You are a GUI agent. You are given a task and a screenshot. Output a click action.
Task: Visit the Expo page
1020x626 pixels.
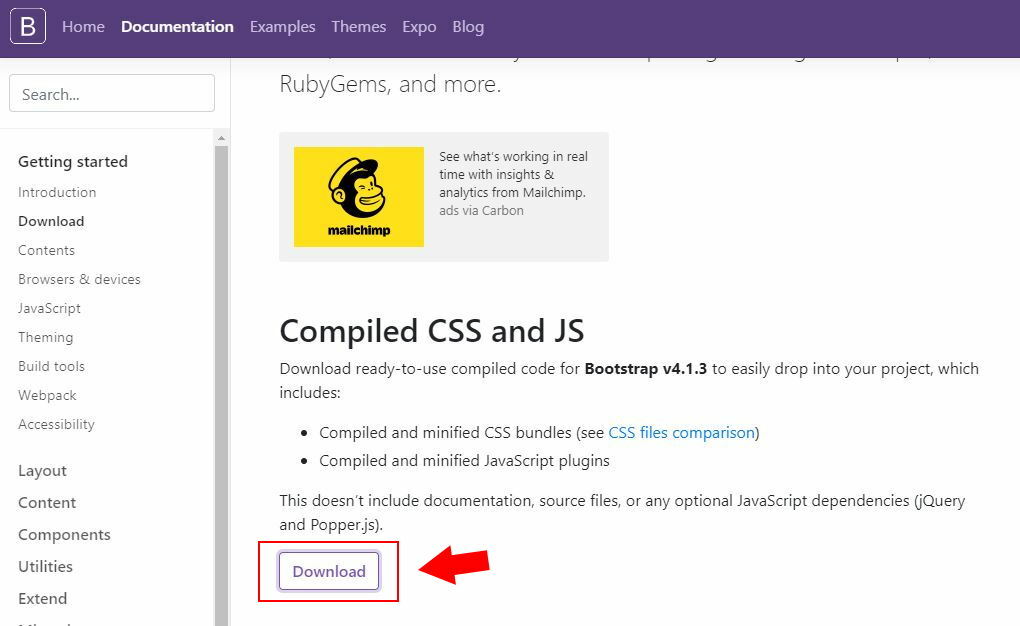coord(419,27)
